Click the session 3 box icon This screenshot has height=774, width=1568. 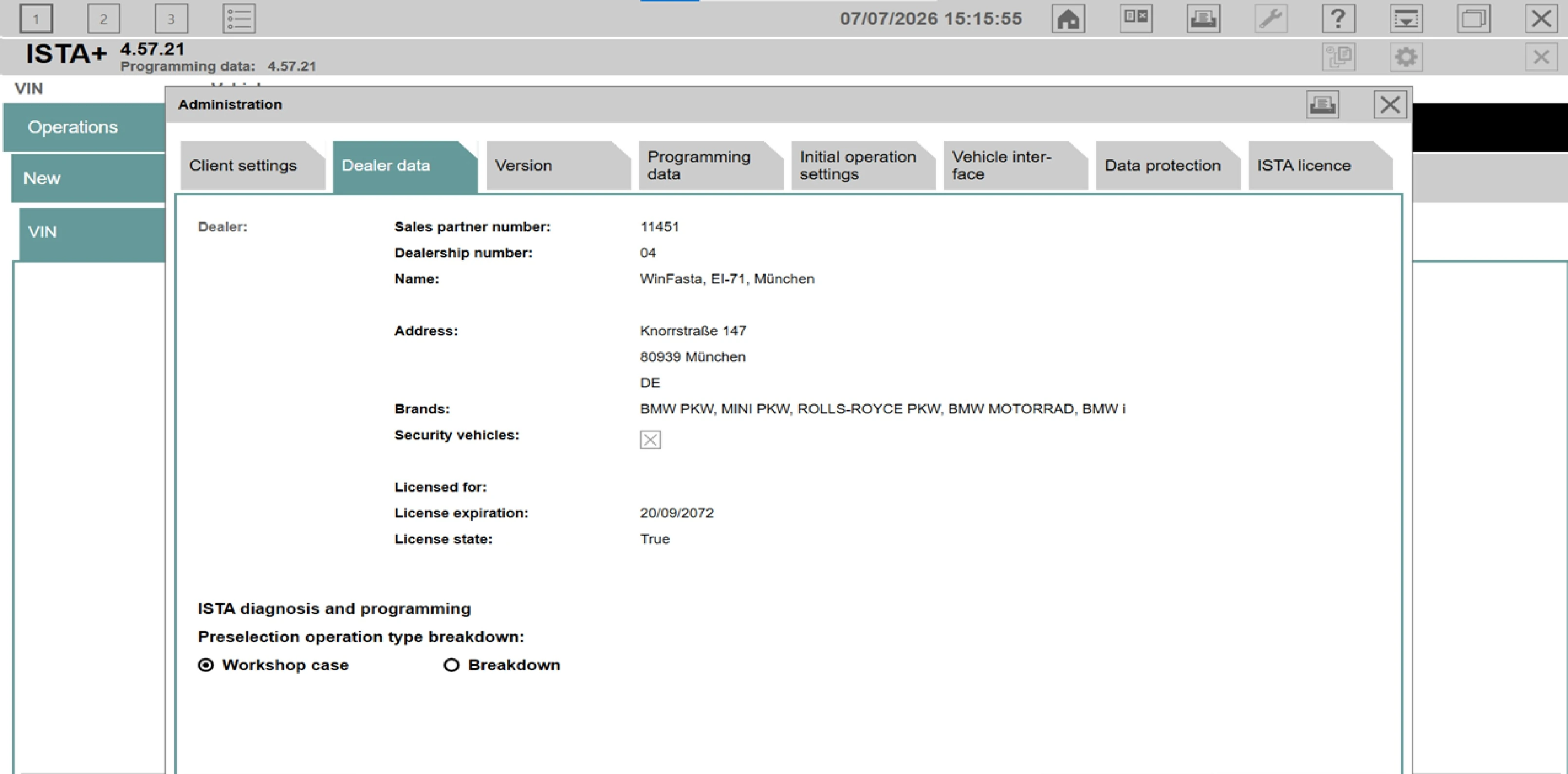click(x=171, y=19)
